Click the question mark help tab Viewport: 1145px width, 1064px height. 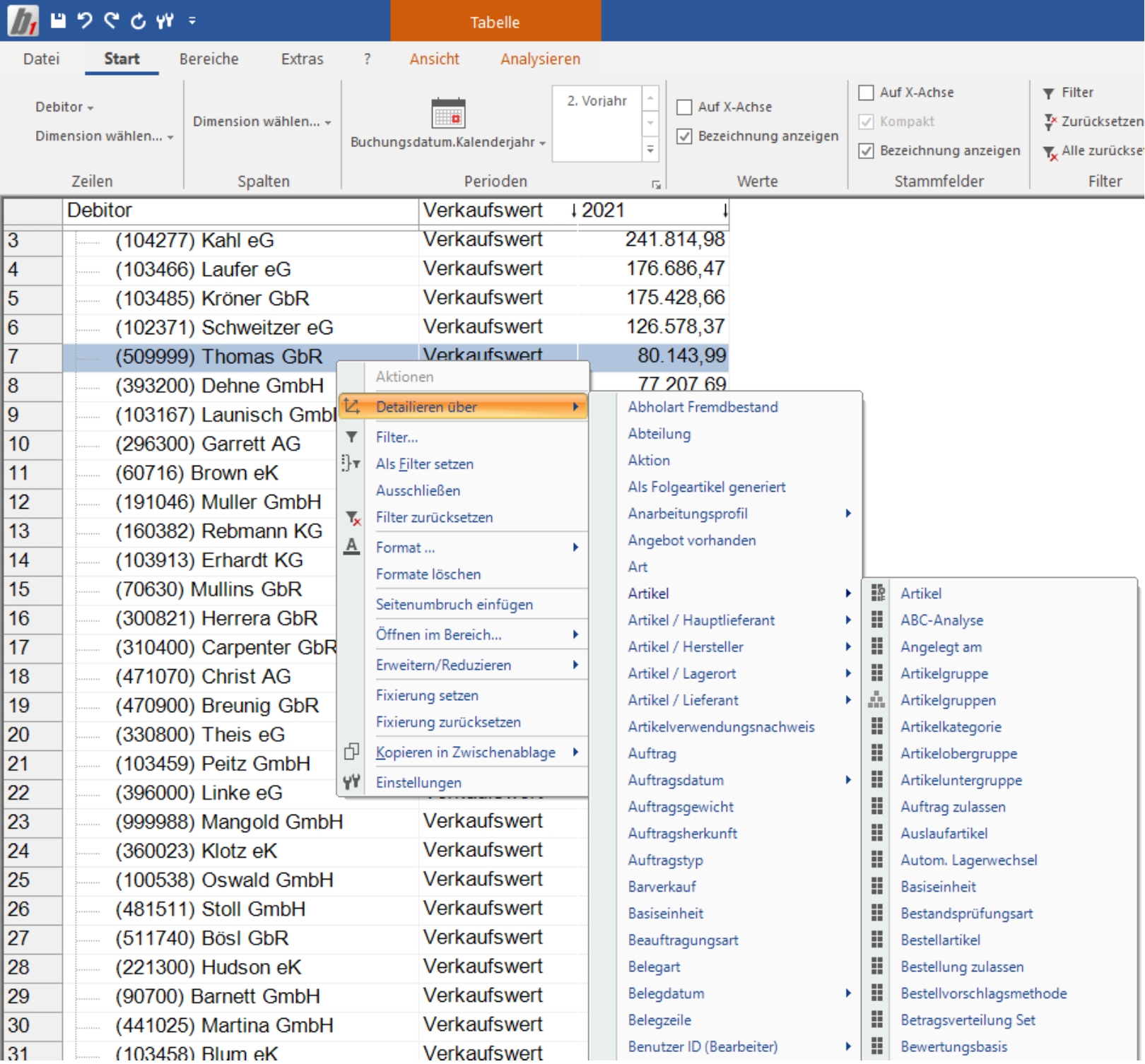(x=367, y=59)
